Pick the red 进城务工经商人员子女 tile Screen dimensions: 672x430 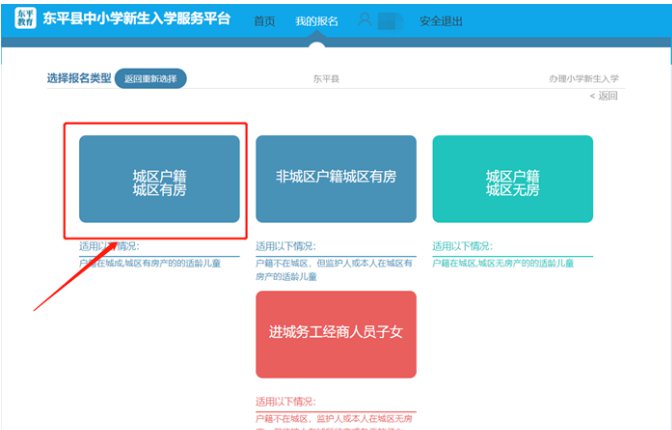(336, 334)
